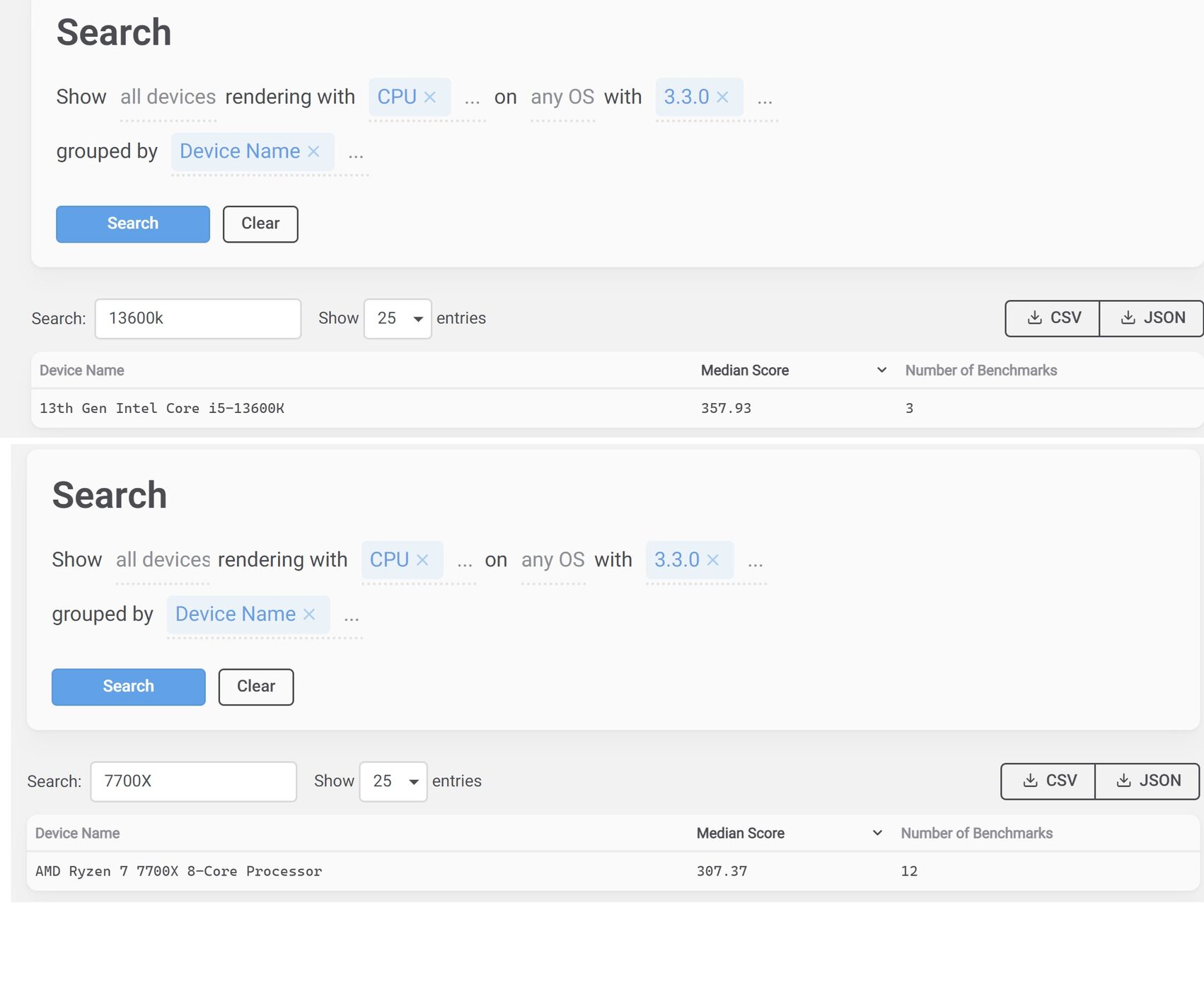The height and width of the screenshot is (1002, 1204).
Task: Remove Device Name grouping tag in bottom panel
Action: point(309,614)
